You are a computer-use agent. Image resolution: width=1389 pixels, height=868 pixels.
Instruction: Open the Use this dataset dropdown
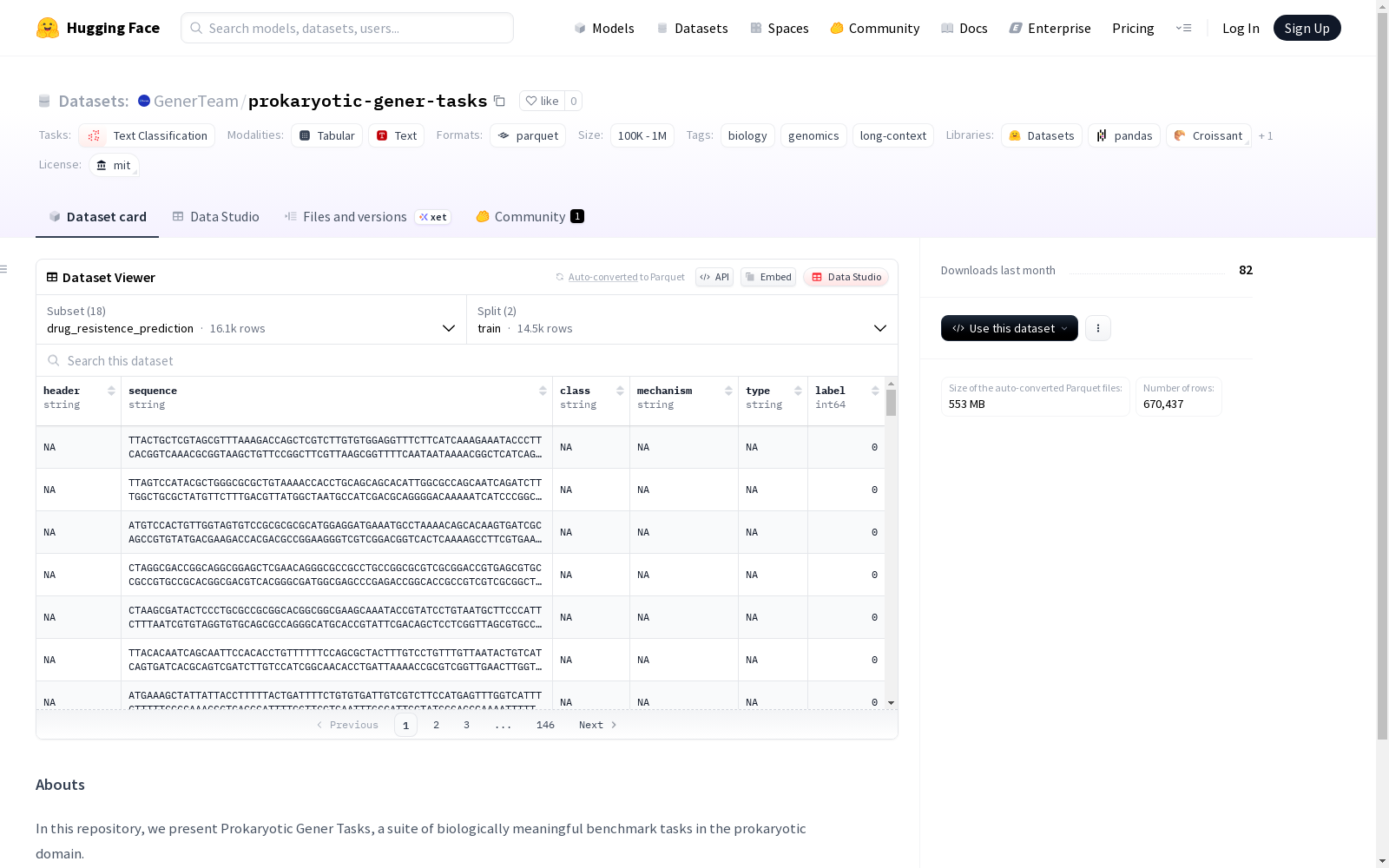[1010, 328]
